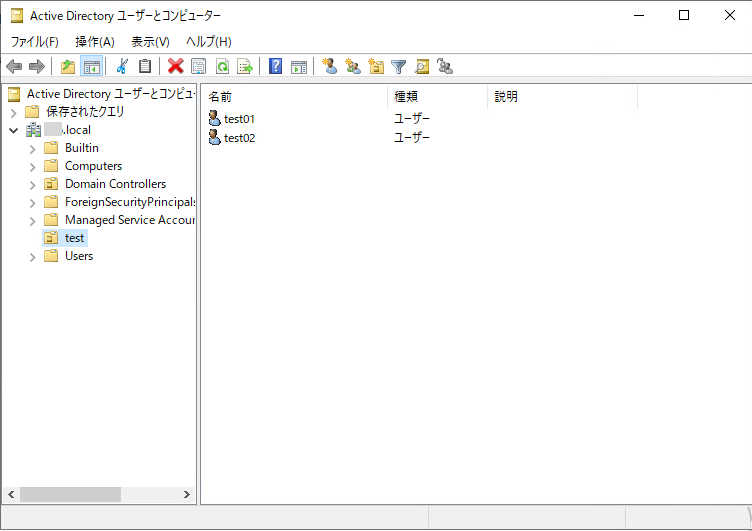Image resolution: width=752 pixels, height=531 pixels.
Task: Click the window title bar app icon
Action: coord(17,16)
